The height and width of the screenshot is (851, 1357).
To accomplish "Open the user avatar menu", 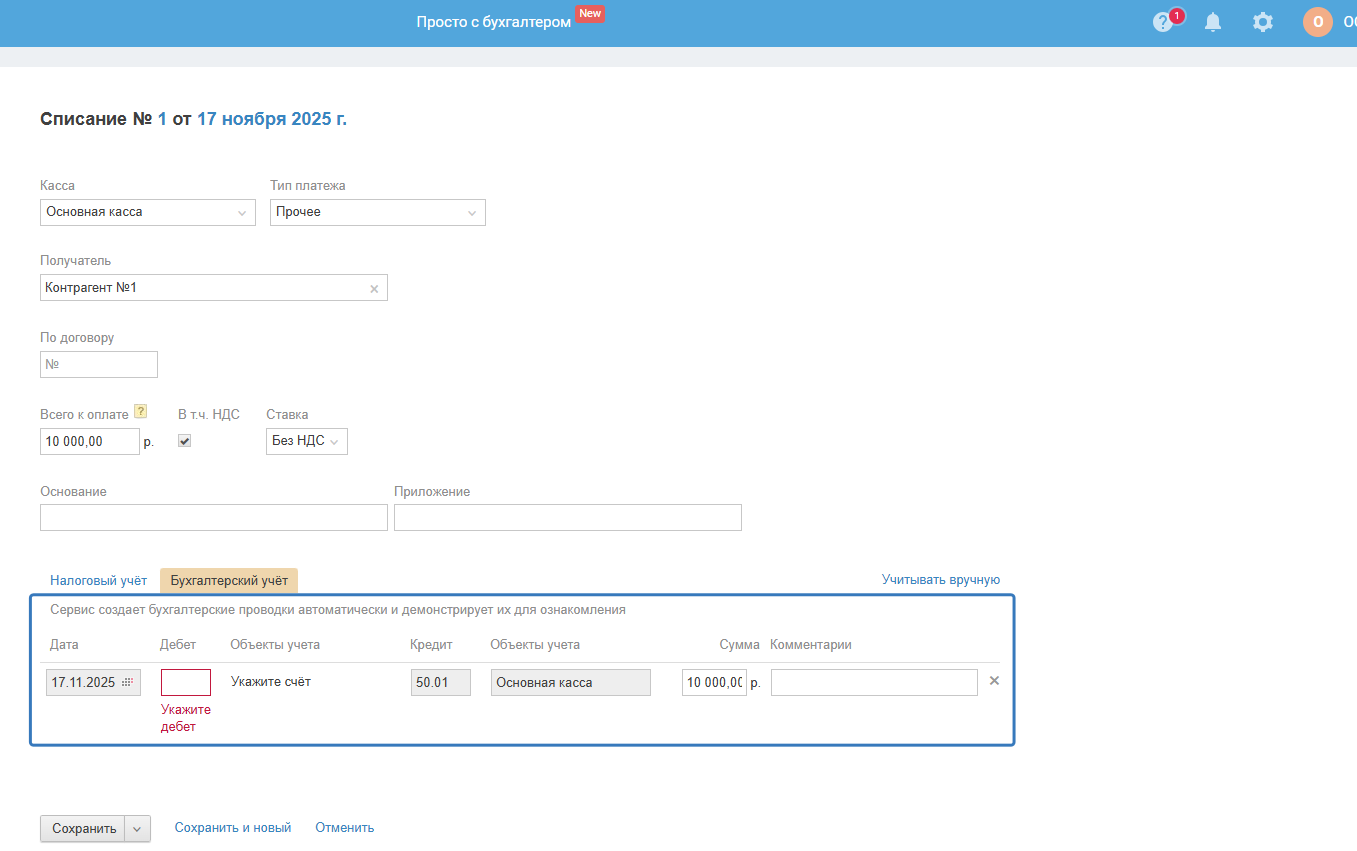I will pos(1318,22).
